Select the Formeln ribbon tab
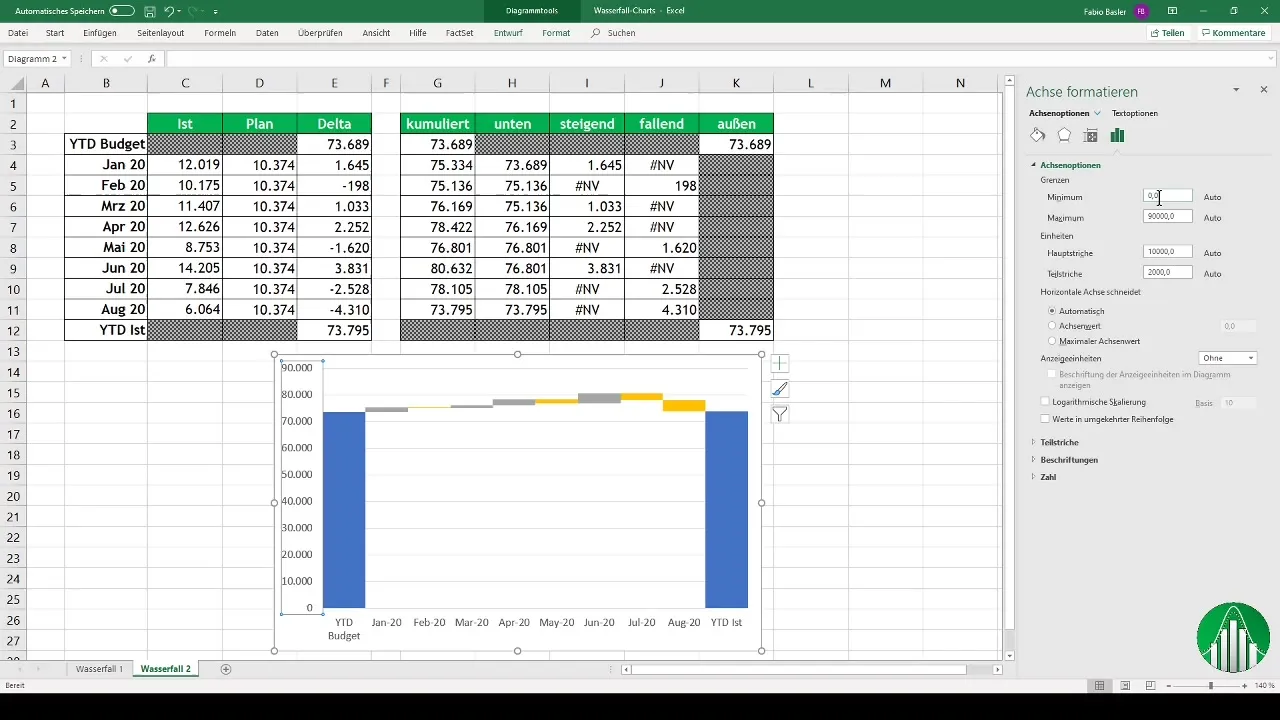1280x720 pixels. [220, 33]
